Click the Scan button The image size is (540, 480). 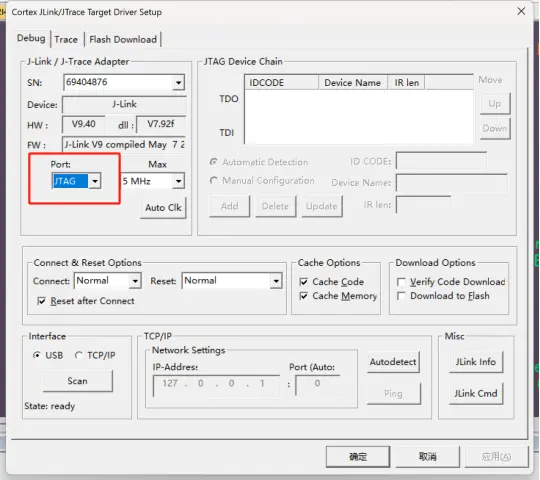[77, 381]
